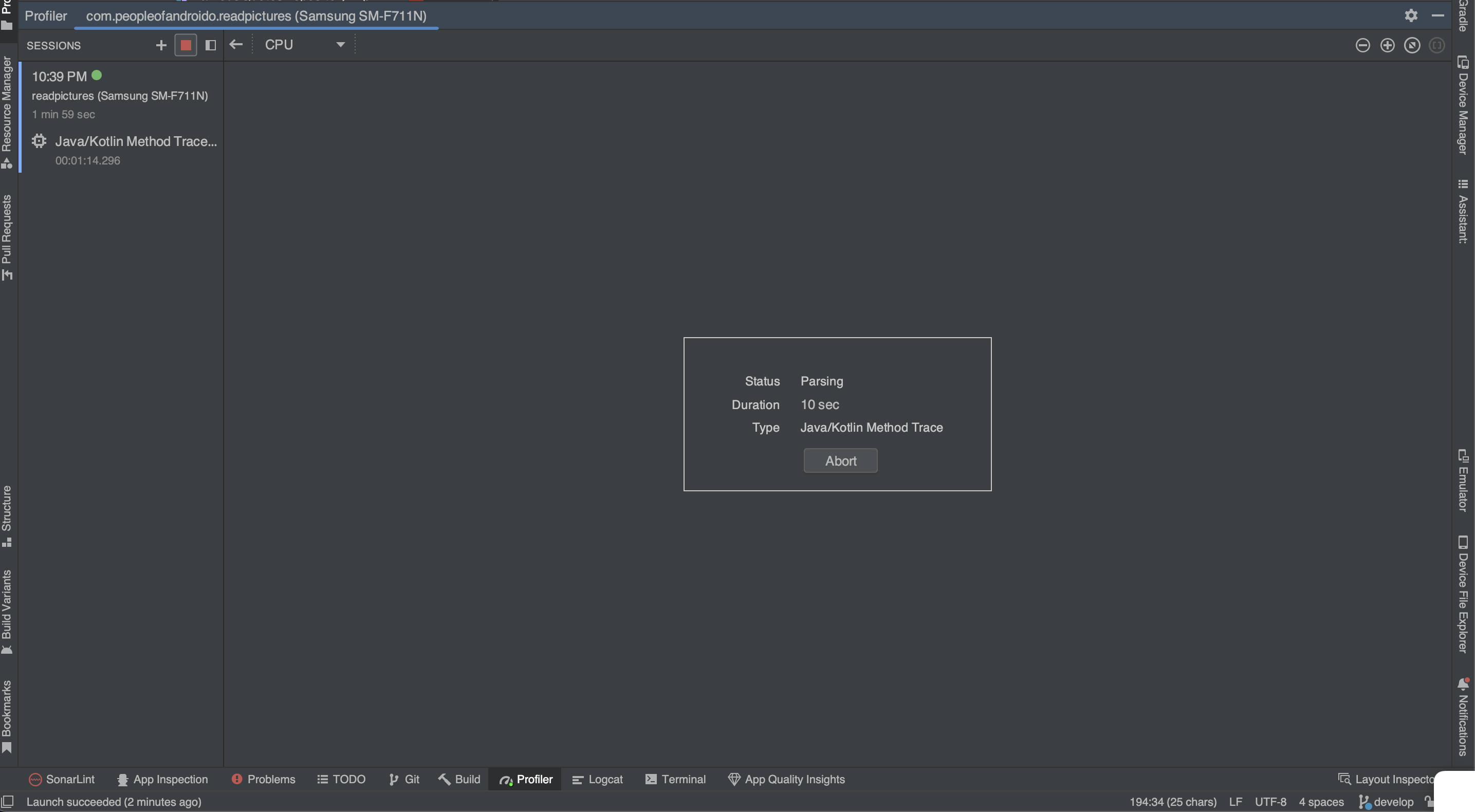The height and width of the screenshot is (812, 1475).
Task: Hide the Profiler tool window
Action: coord(1437,15)
